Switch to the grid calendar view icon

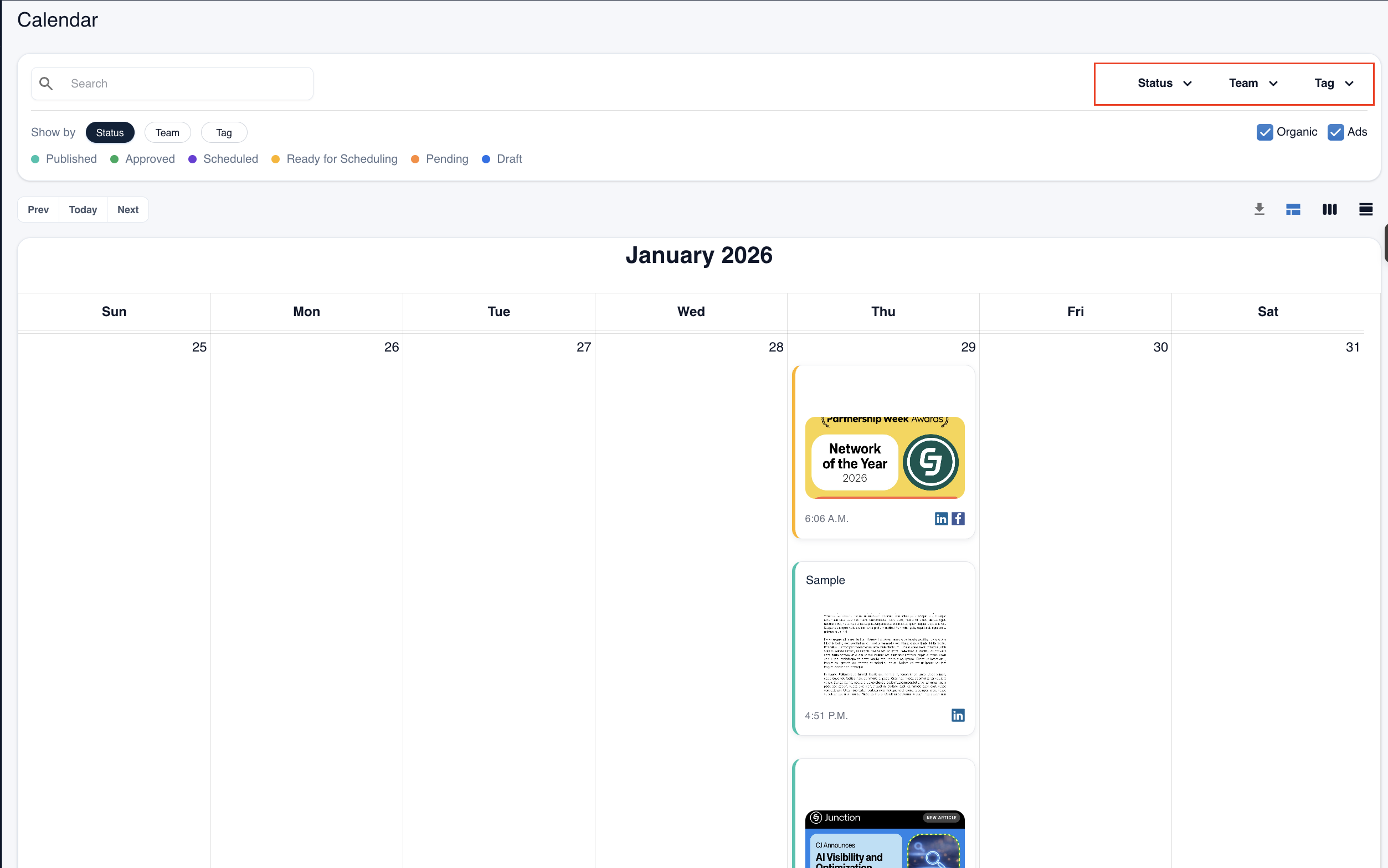pyautogui.click(x=1293, y=209)
